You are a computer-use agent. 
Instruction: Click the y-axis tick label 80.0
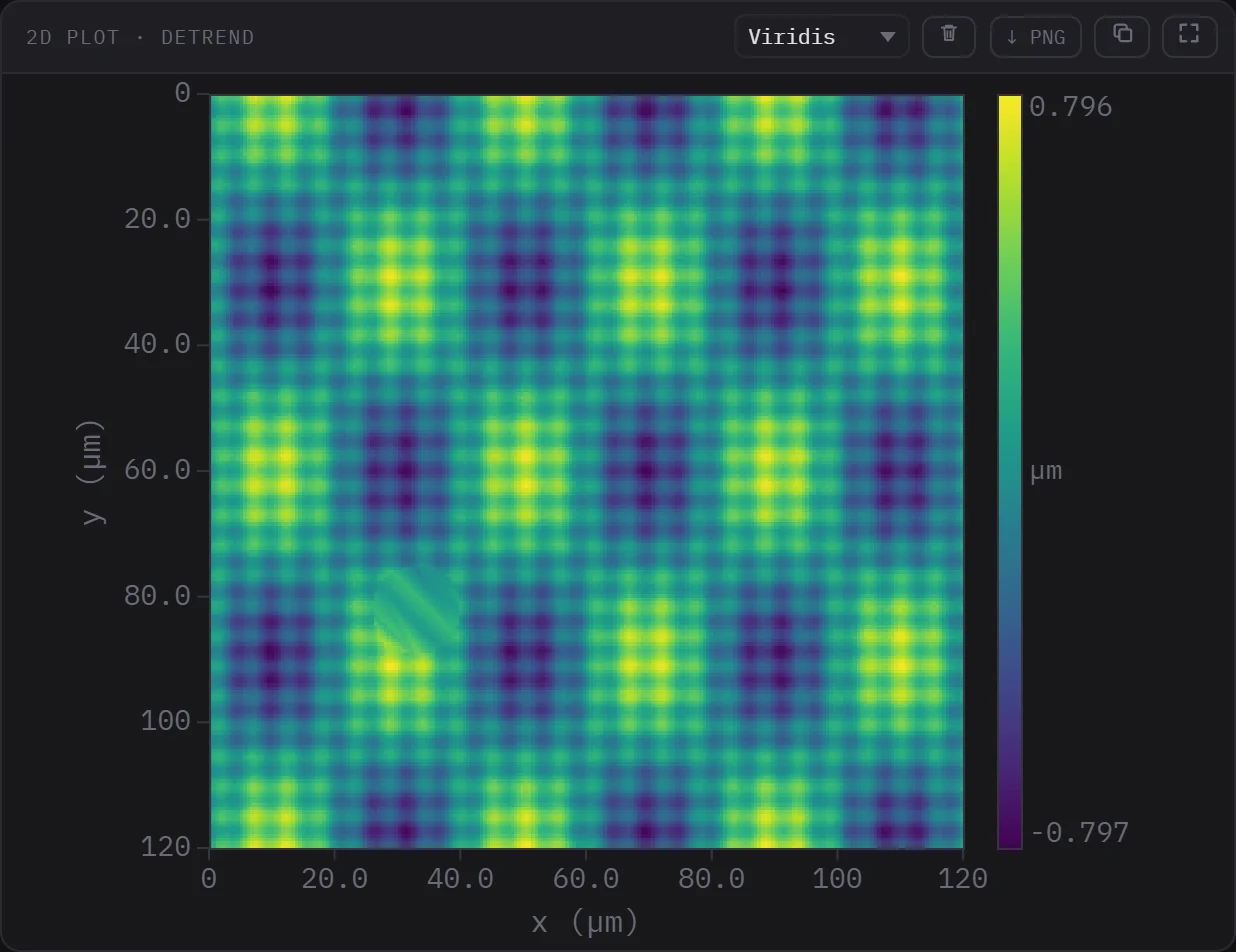pos(157,596)
